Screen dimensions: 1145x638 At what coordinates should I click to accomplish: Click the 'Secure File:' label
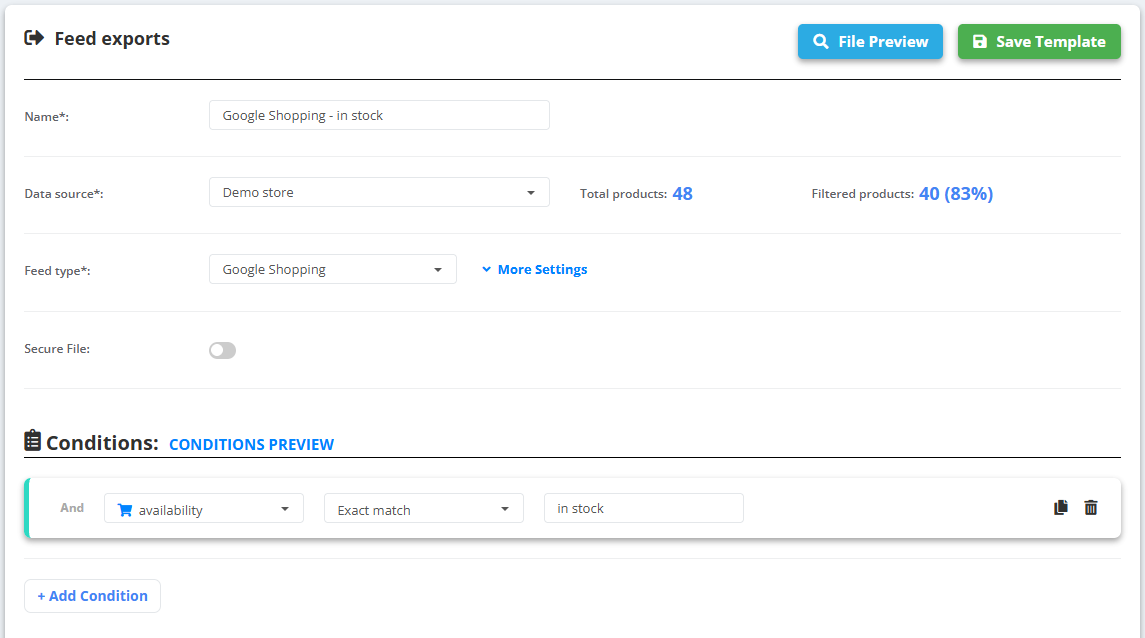coord(57,349)
